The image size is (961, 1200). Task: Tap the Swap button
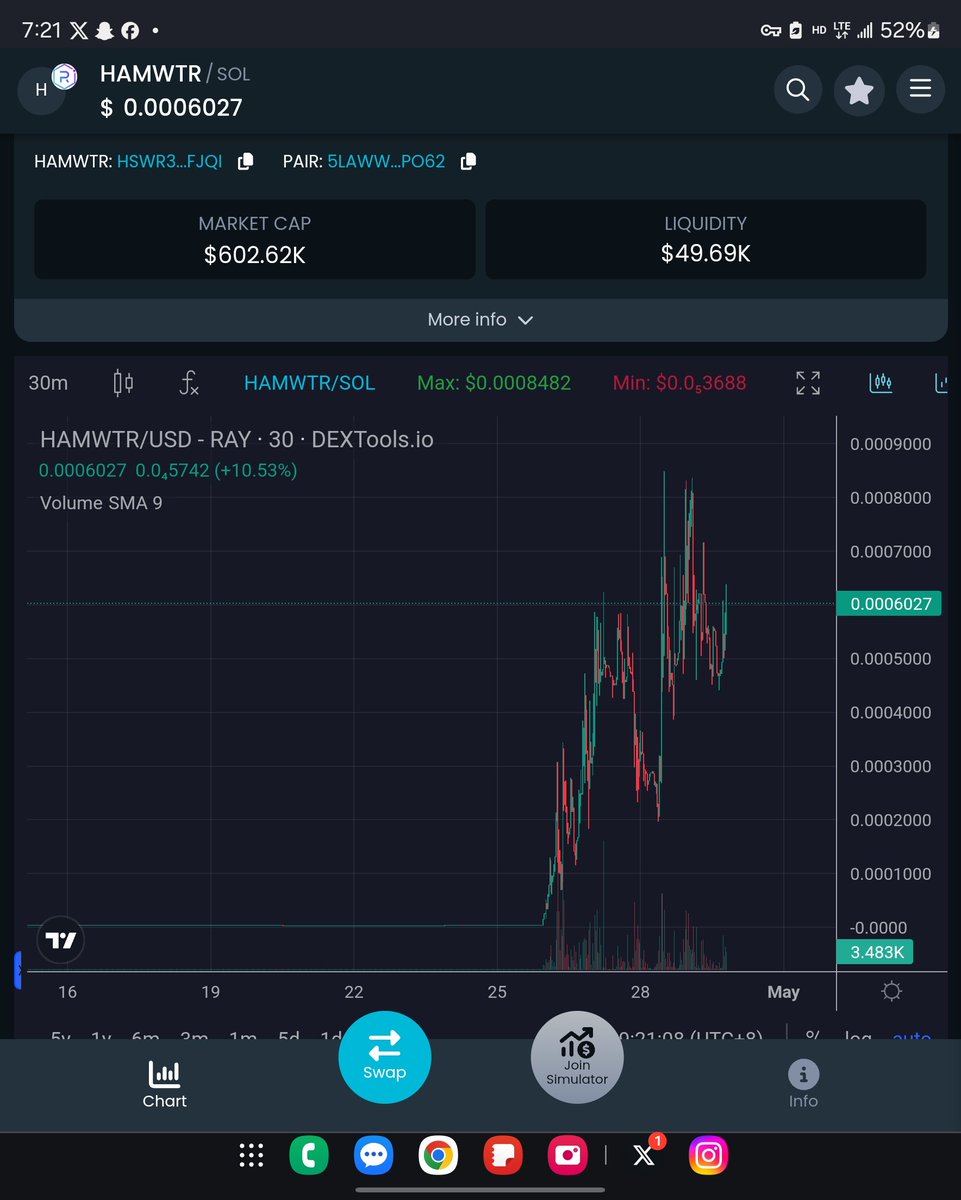pos(385,1057)
